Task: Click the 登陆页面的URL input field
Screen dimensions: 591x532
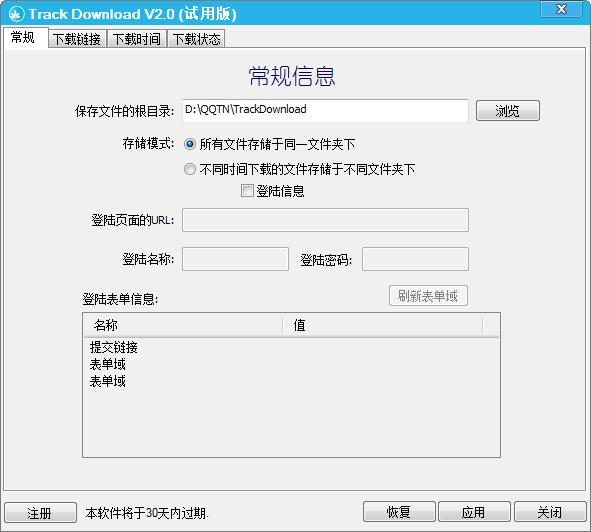Action: (325, 220)
